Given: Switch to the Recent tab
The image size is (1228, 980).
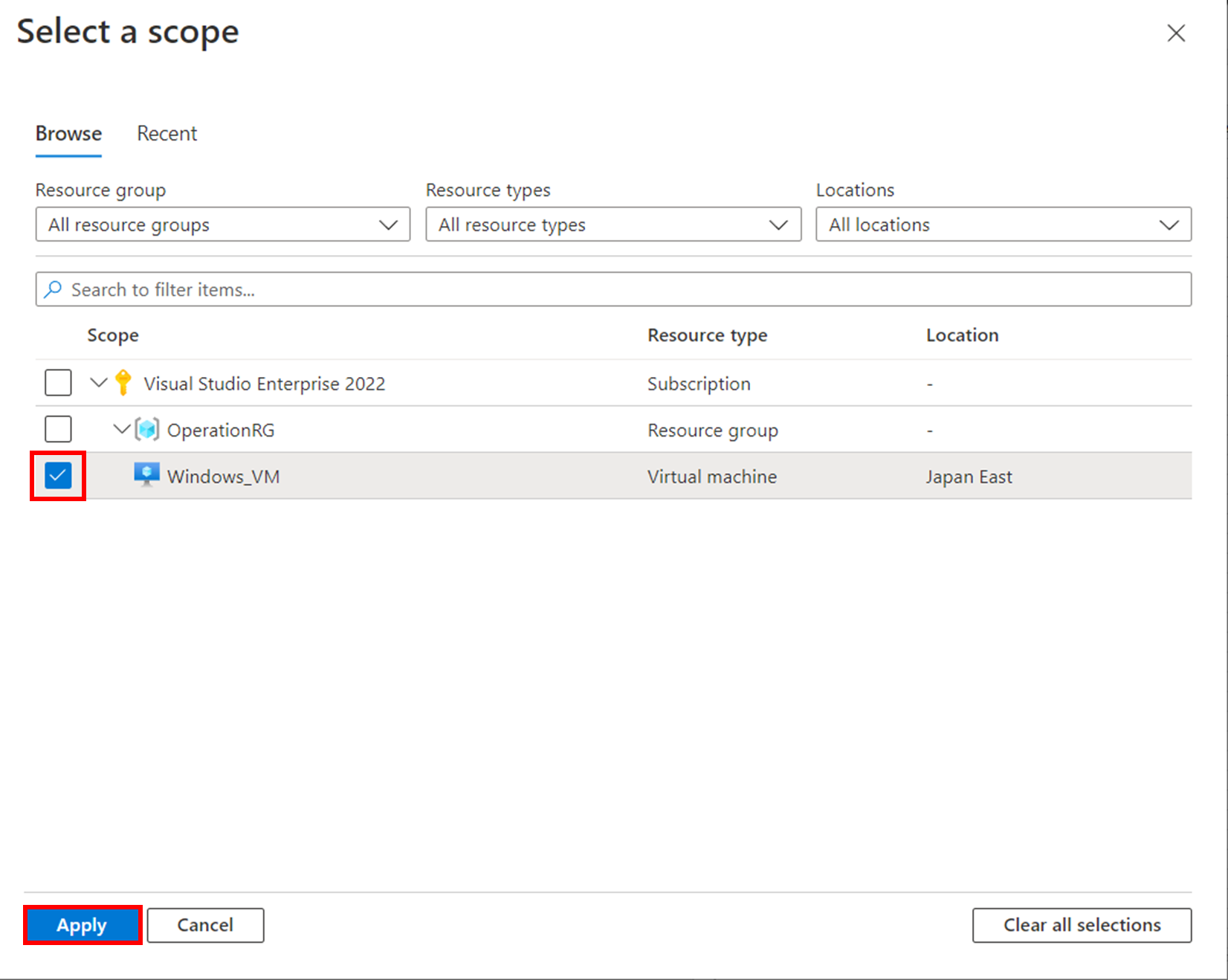Looking at the screenshot, I should click(x=167, y=134).
